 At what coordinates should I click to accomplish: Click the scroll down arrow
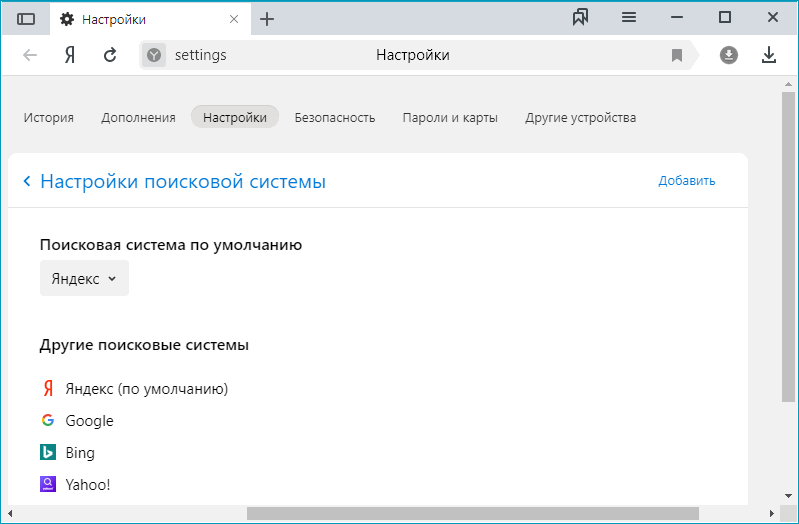[x=788, y=495]
